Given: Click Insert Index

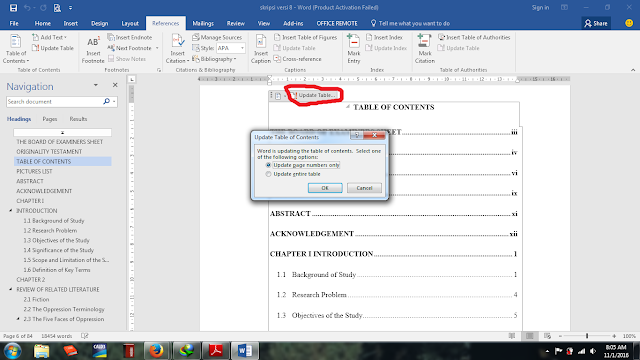Looking at the screenshot, I should [x=384, y=37].
